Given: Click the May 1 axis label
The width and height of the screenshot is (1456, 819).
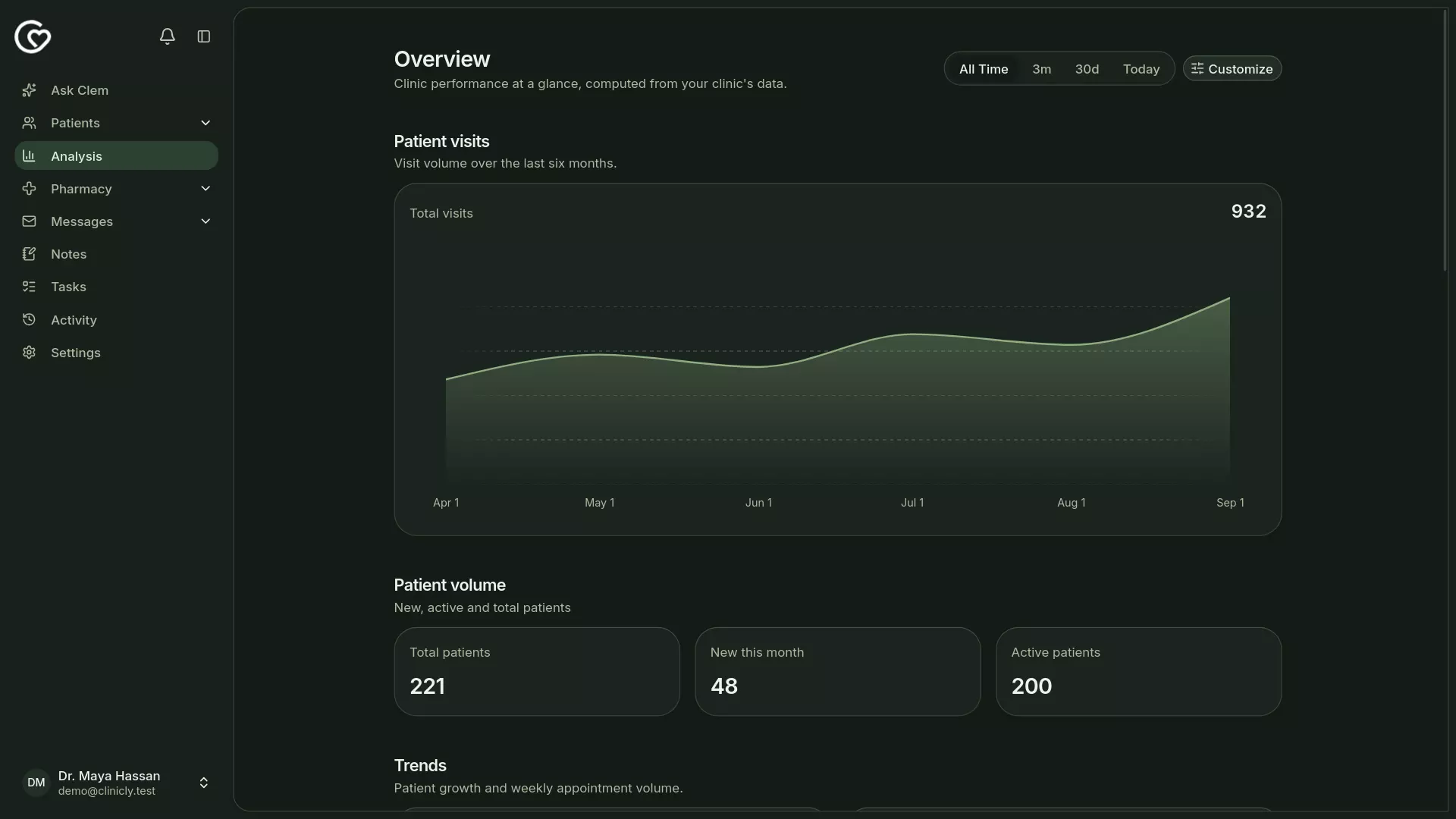Looking at the screenshot, I should click(600, 503).
